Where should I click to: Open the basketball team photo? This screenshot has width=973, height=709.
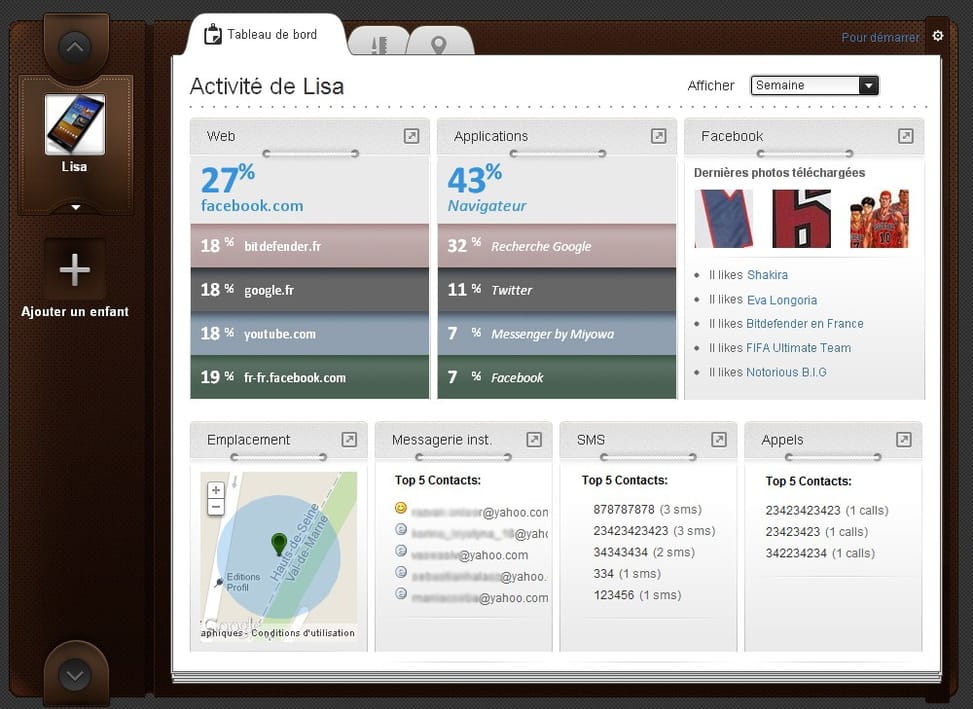(879, 219)
